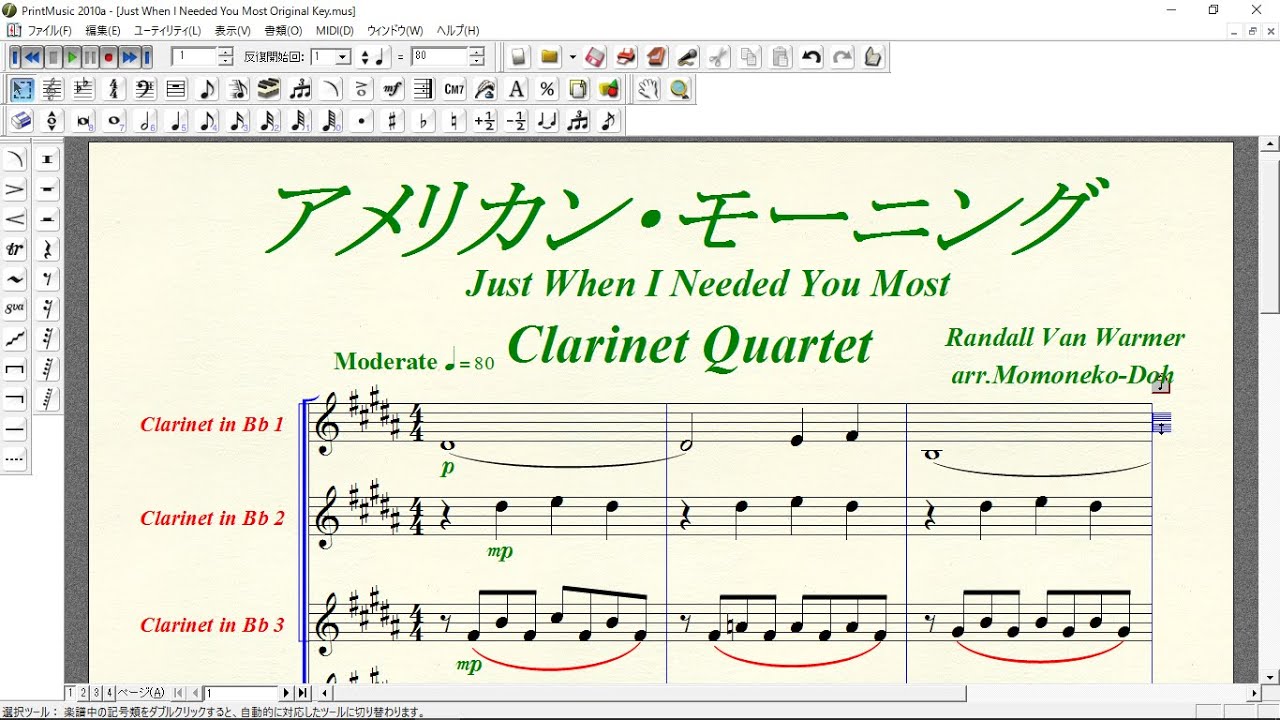1280x720 pixels.
Task: Select the Measure tool
Action: [x=176, y=89]
